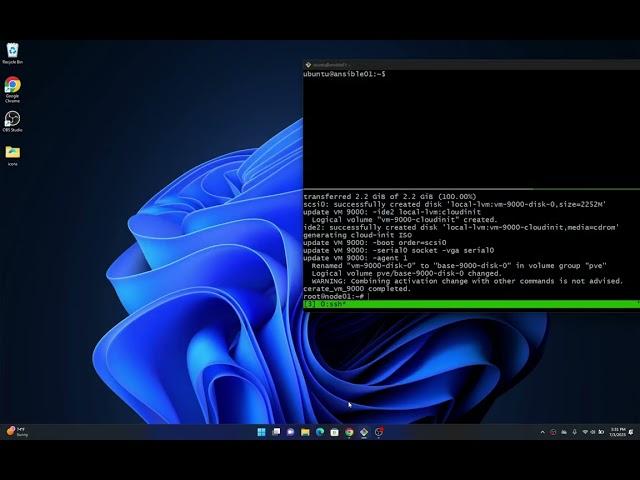Open the weather widget in the taskbar
The width and height of the screenshot is (640, 480).
point(17,432)
